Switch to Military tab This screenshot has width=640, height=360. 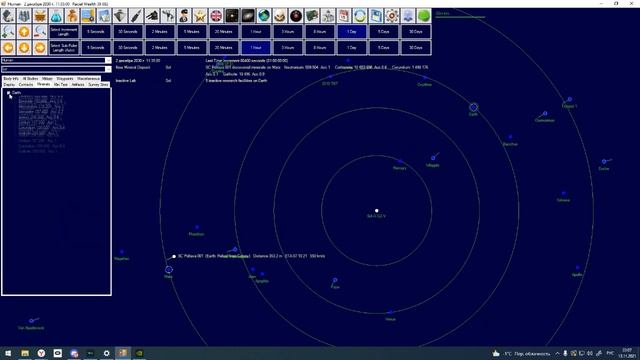tap(47, 78)
